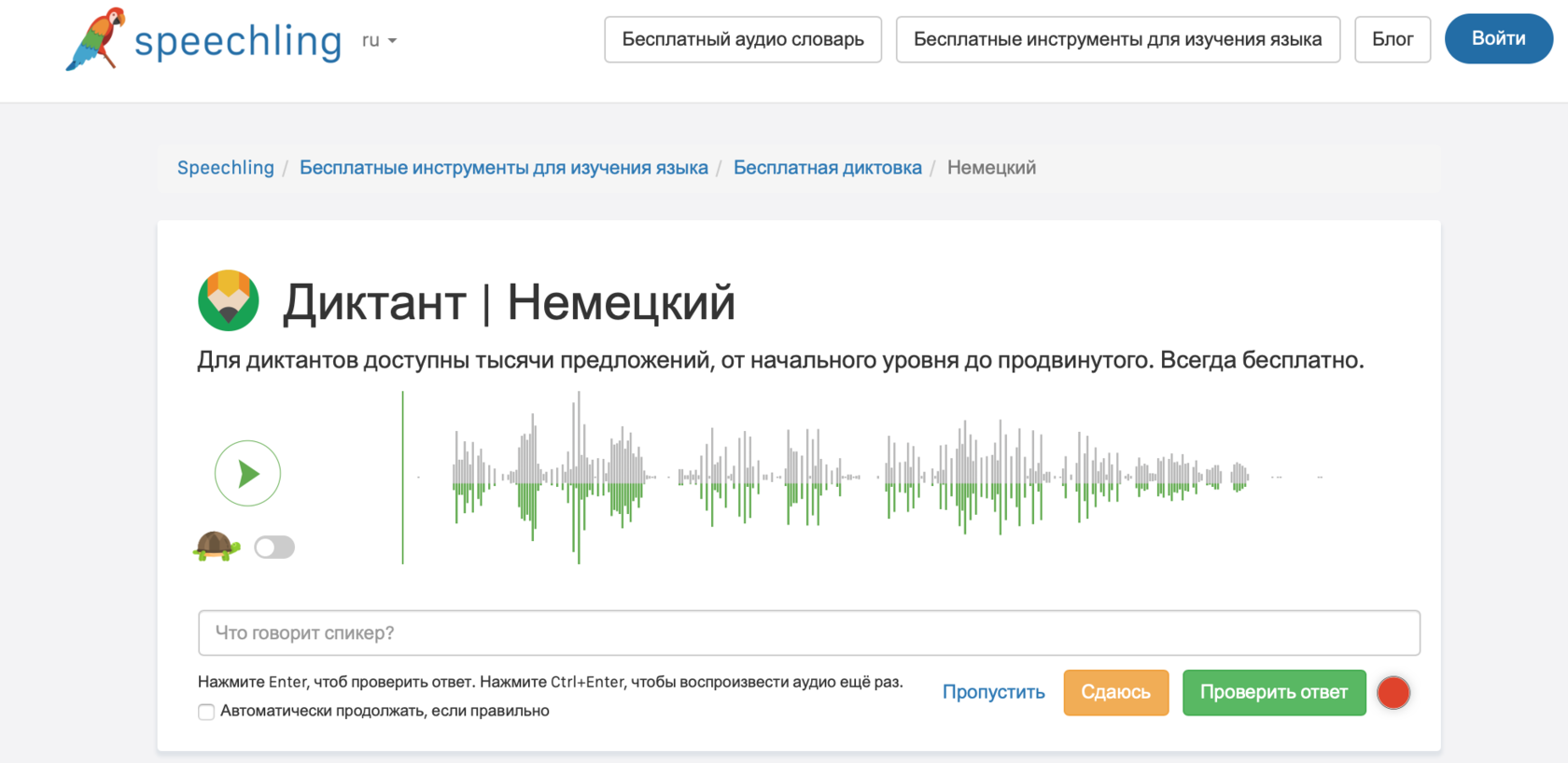Click the Speechling parrot logo icon
Image resolution: width=1568 pixels, height=763 pixels.
95,39
